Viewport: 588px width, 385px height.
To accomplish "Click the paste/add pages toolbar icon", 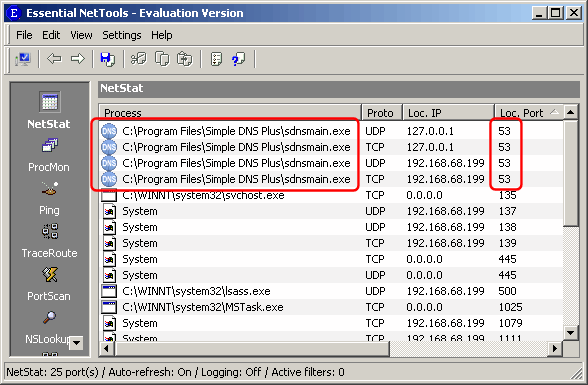I will click(x=184, y=59).
